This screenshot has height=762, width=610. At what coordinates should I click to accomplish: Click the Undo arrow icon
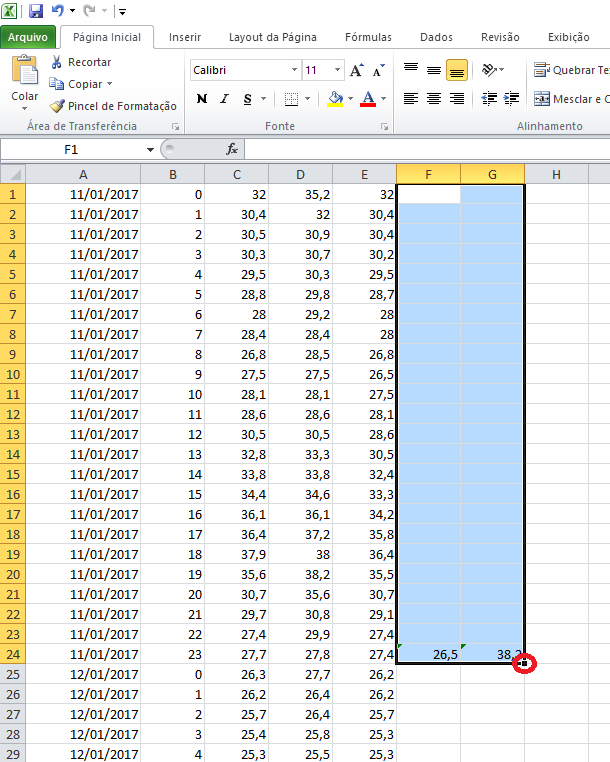point(57,11)
